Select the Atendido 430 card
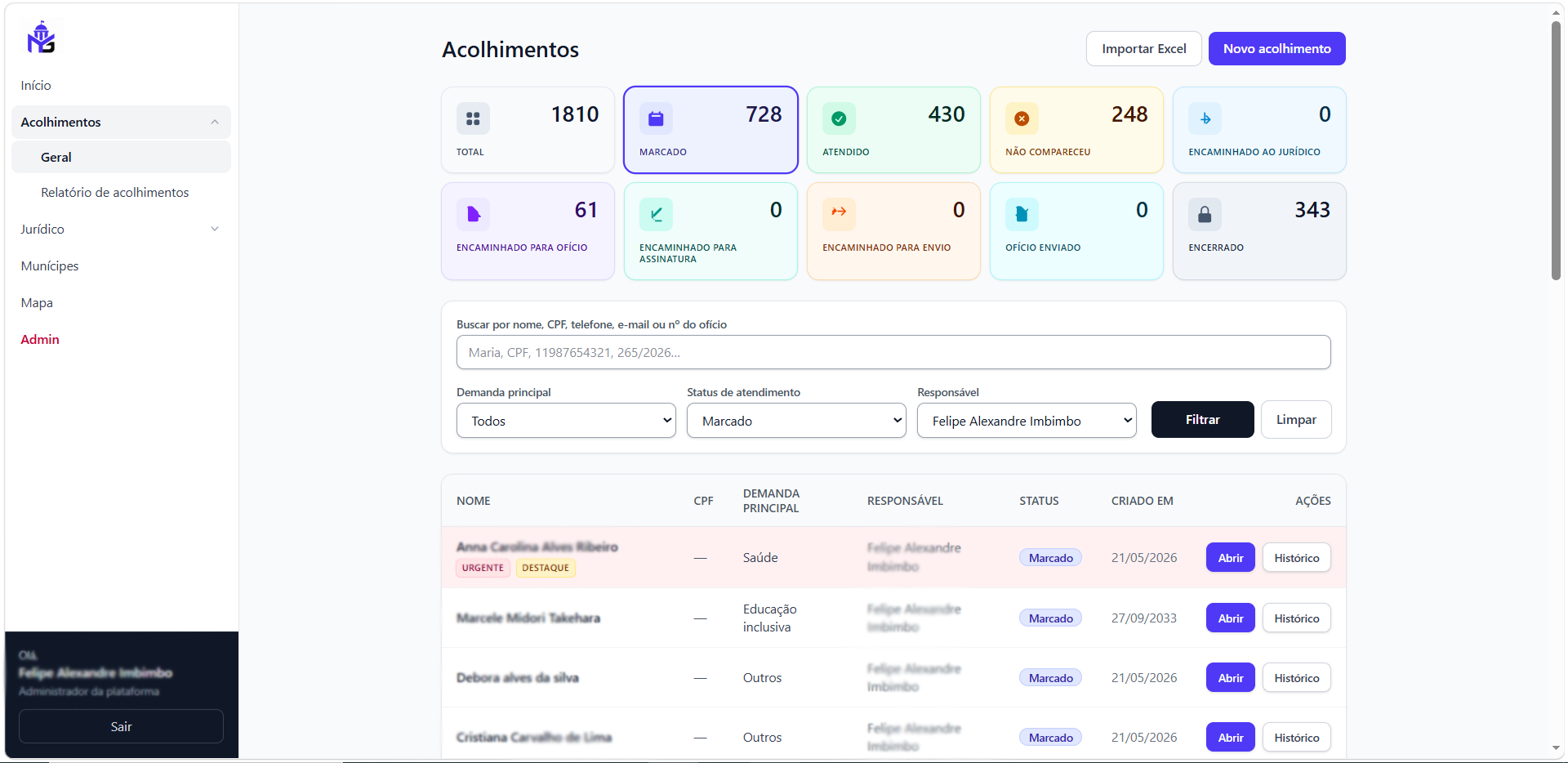Image resolution: width=1568 pixels, height=763 pixels. click(893, 130)
